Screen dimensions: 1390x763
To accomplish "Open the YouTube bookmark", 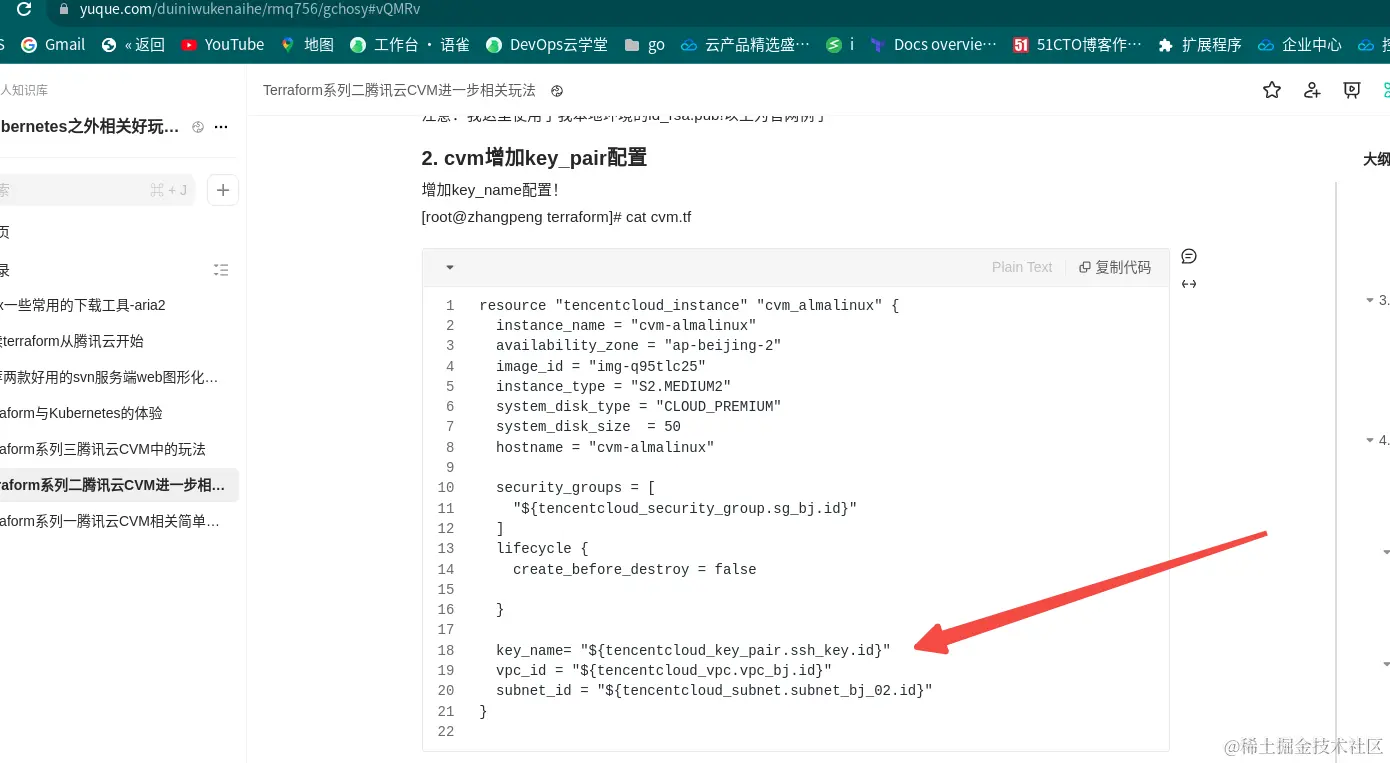I will click(223, 44).
